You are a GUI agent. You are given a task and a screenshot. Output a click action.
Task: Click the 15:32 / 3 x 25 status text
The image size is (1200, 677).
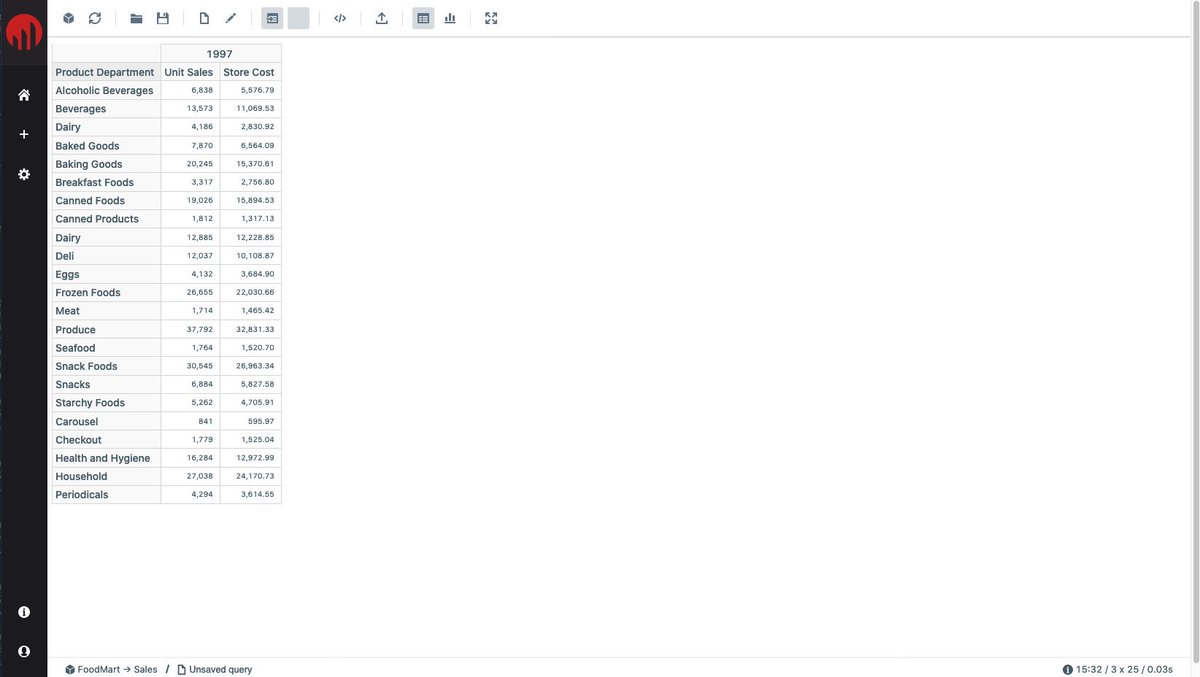[1125, 669]
